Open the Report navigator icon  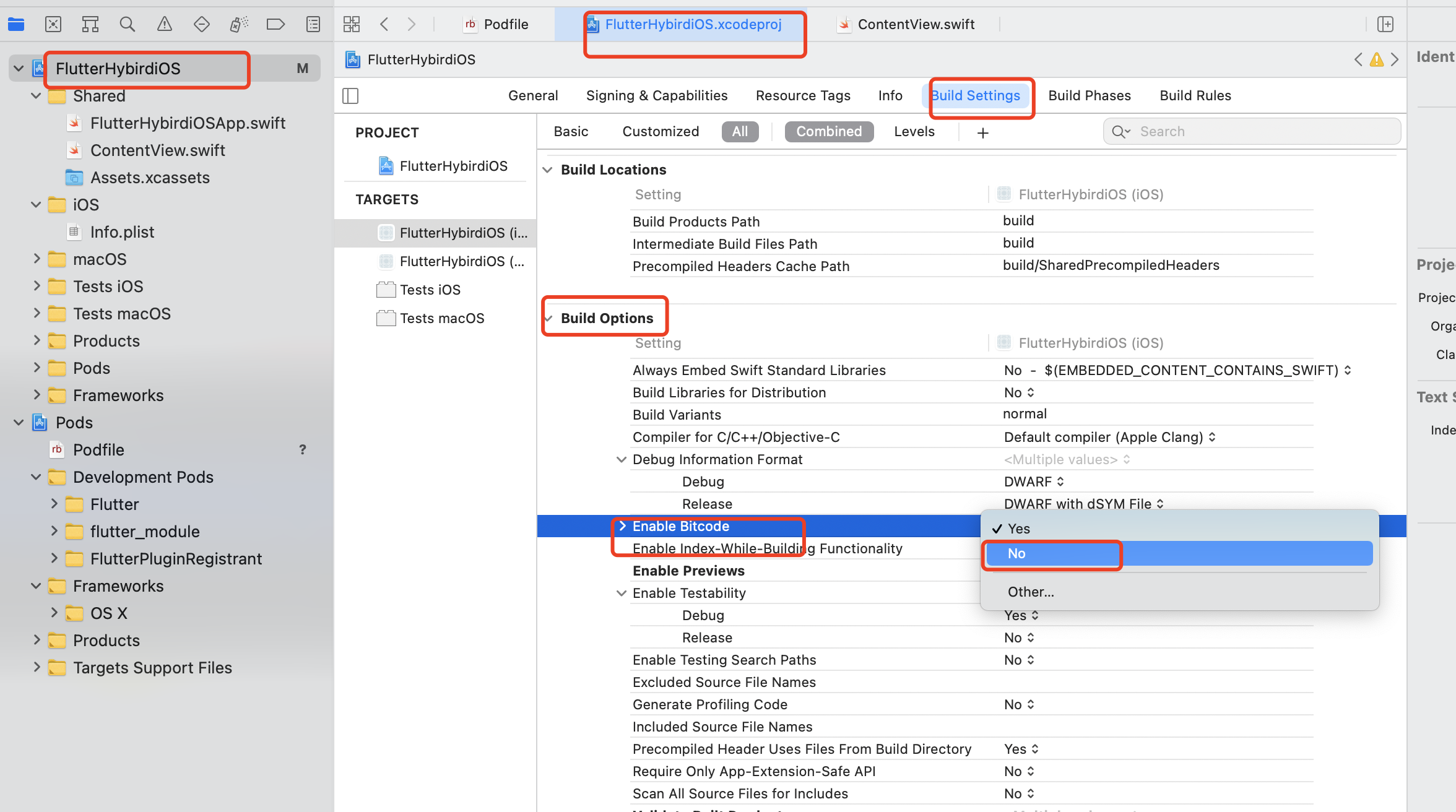[313, 24]
